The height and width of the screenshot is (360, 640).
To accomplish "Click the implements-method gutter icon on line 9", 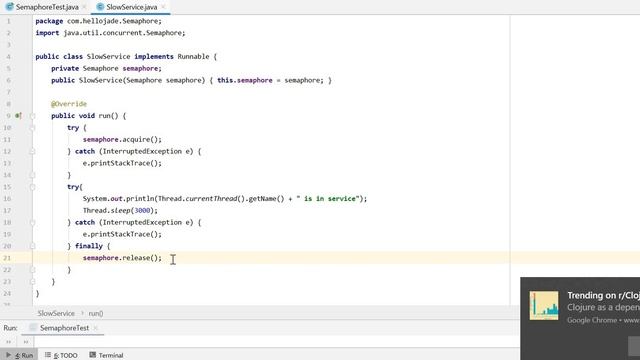I will coord(18,116).
